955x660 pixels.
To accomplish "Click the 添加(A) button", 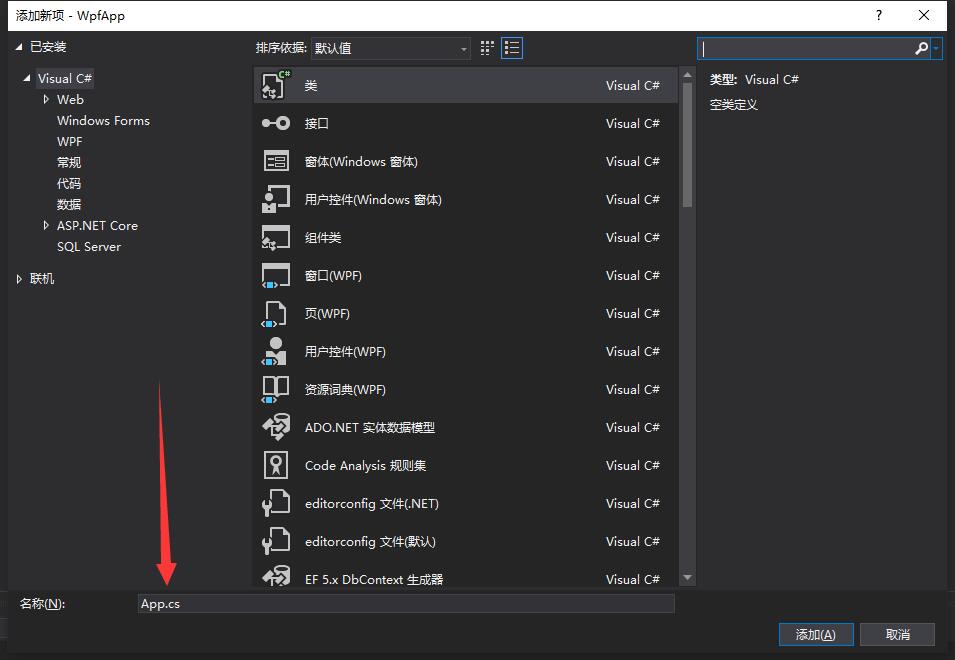I will [x=816, y=634].
